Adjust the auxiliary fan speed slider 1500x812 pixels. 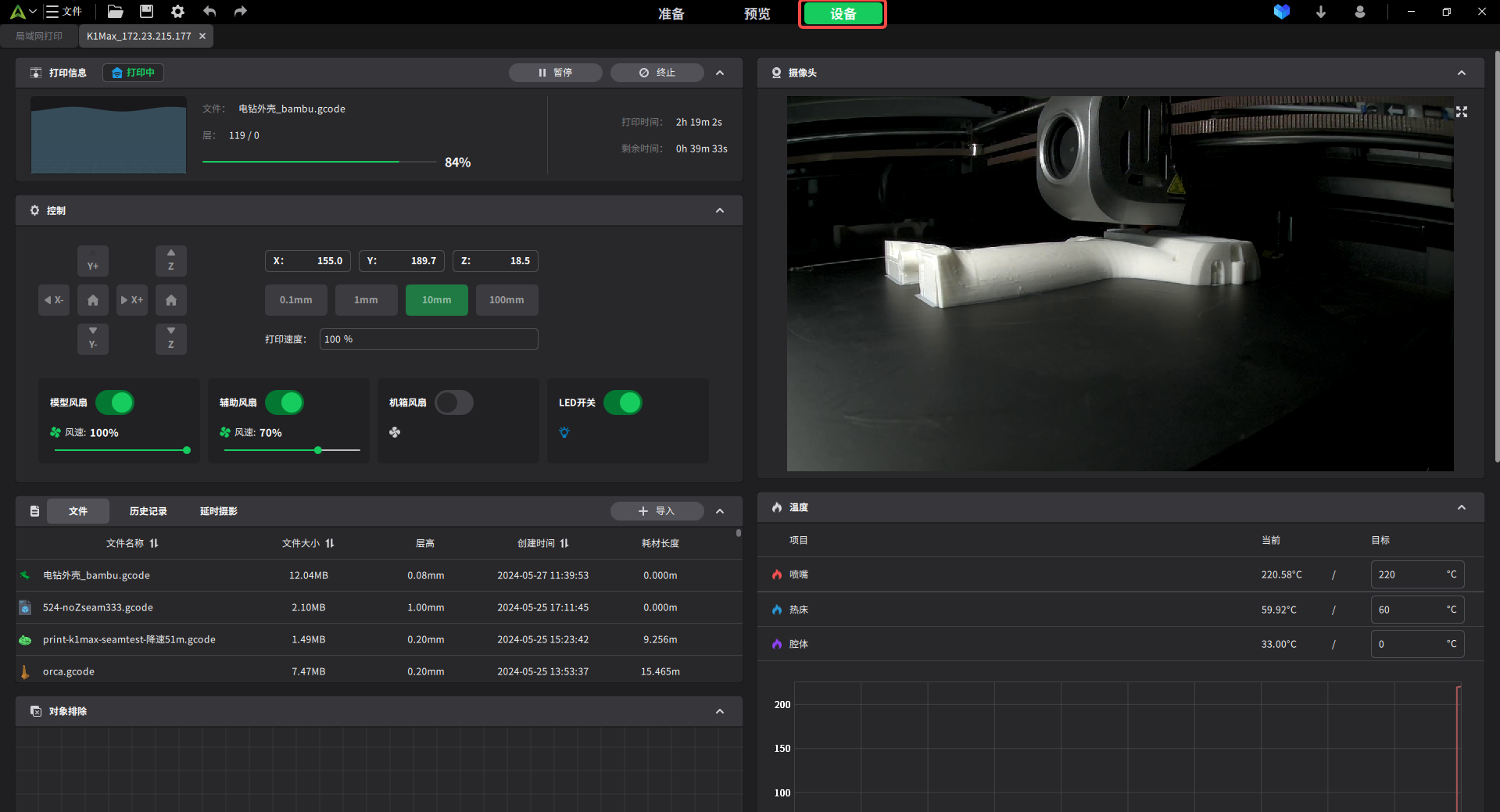(x=318, y=450)
